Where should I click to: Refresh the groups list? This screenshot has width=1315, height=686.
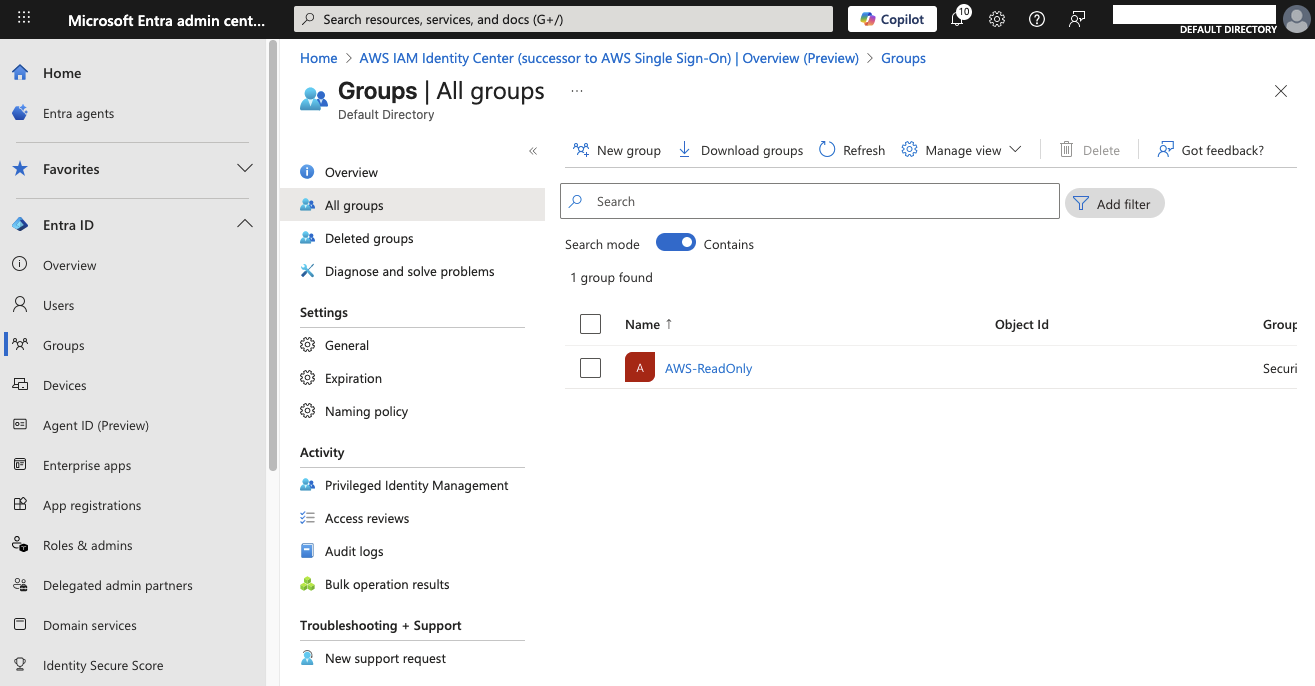pos(827,149)
